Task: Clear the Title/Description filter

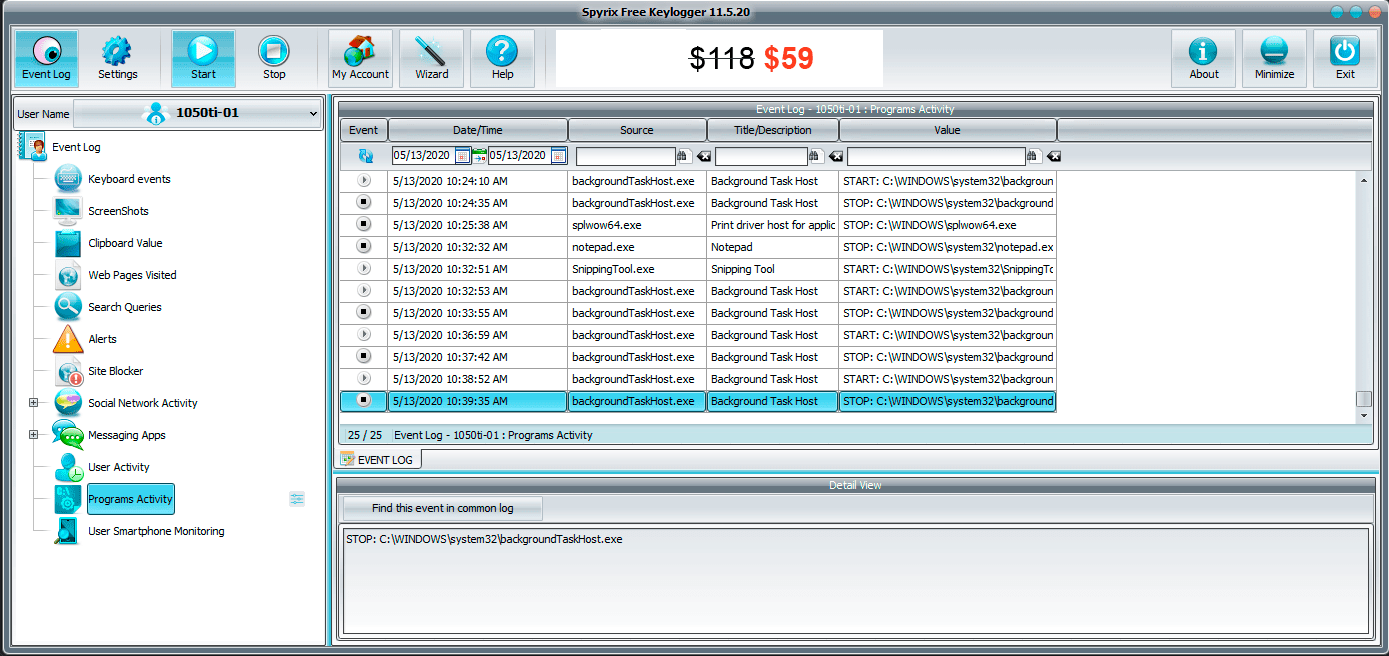Action: coord(836,156)
